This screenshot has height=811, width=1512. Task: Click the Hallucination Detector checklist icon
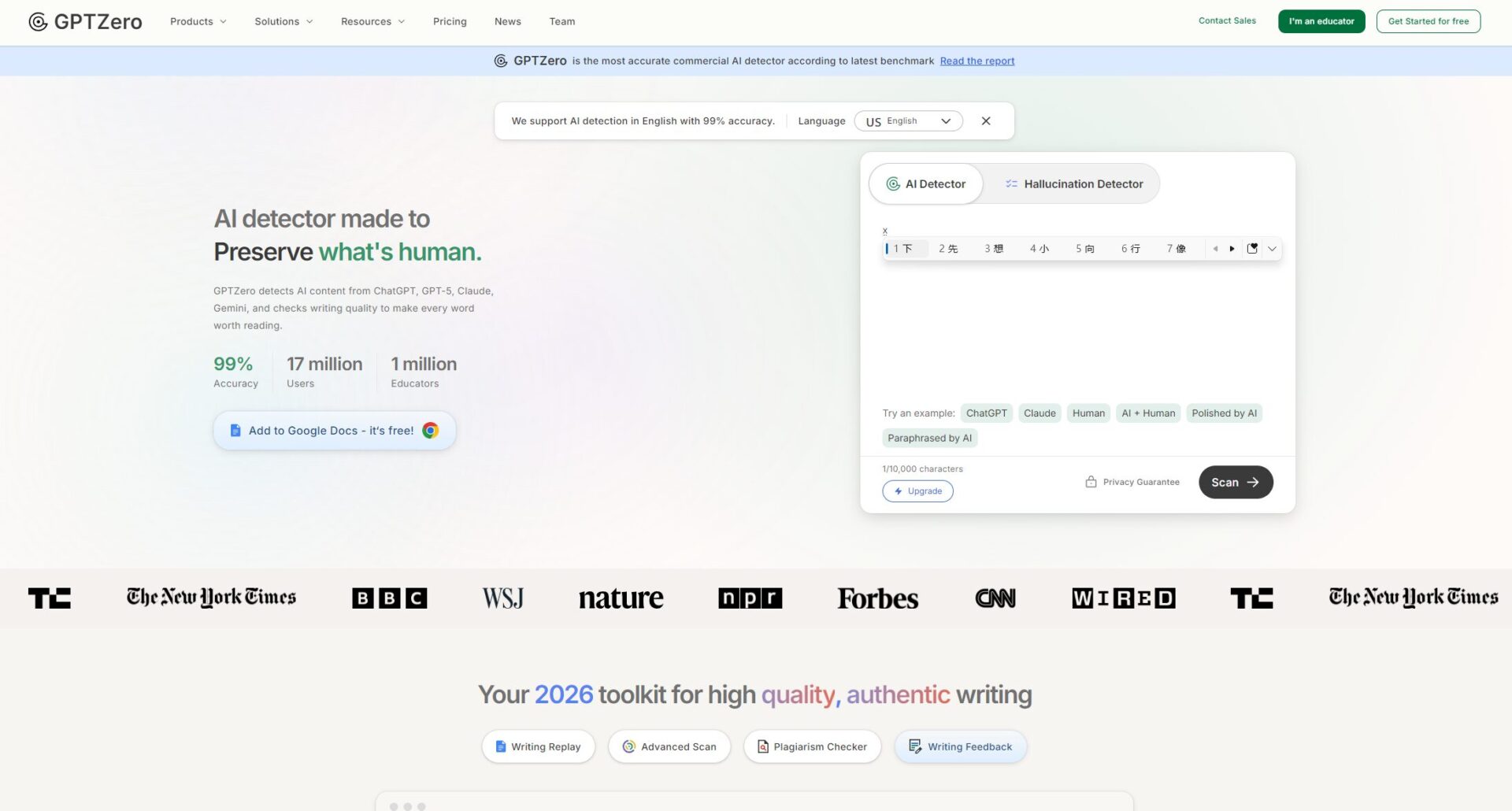coord(1011,183)
